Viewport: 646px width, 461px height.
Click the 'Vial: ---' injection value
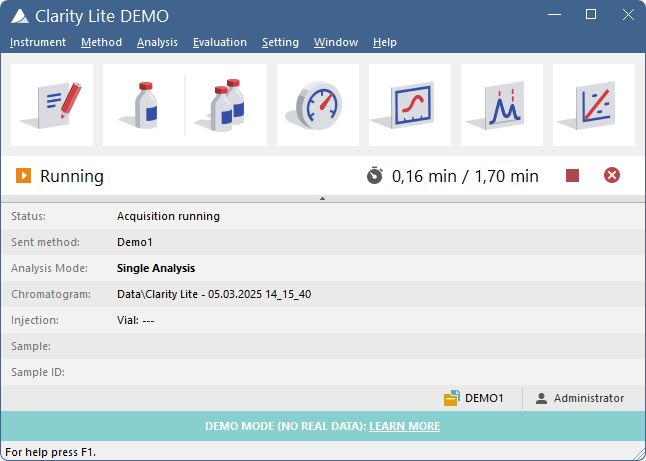point(136,320)
